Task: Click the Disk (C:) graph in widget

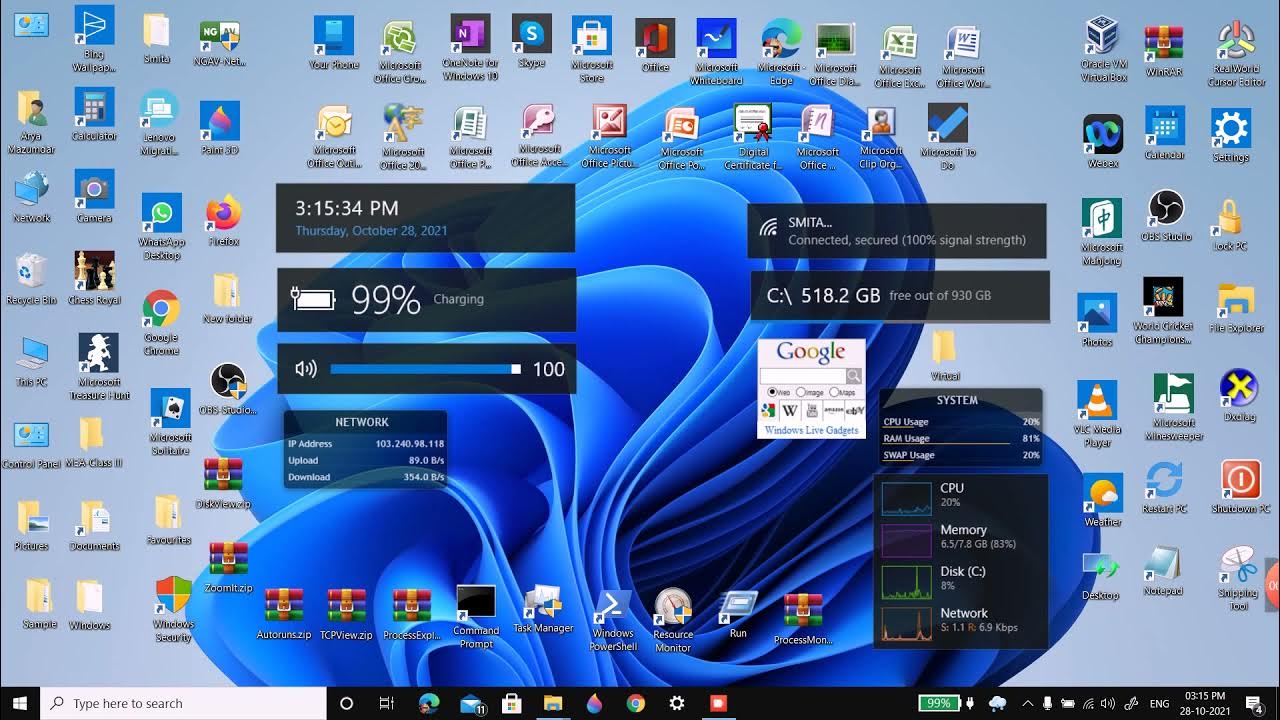Action: pyautogui.click(x=906, y=581)
